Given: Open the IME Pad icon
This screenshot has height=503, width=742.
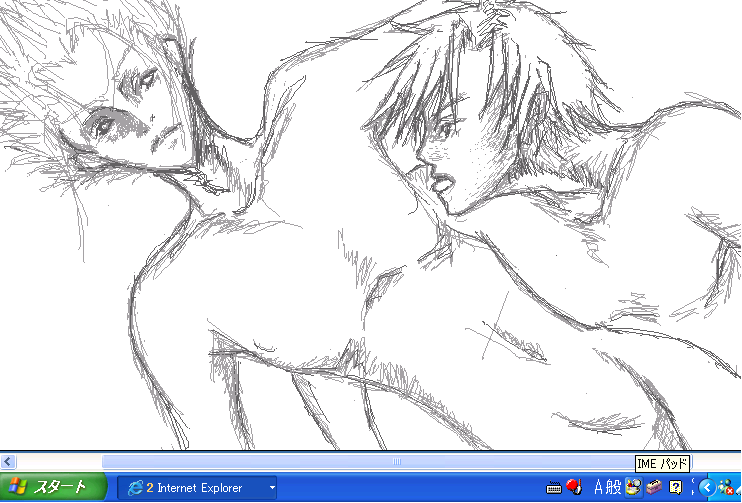Looking at the screenshot, I should pyautogui.click(x=633, y=488).
